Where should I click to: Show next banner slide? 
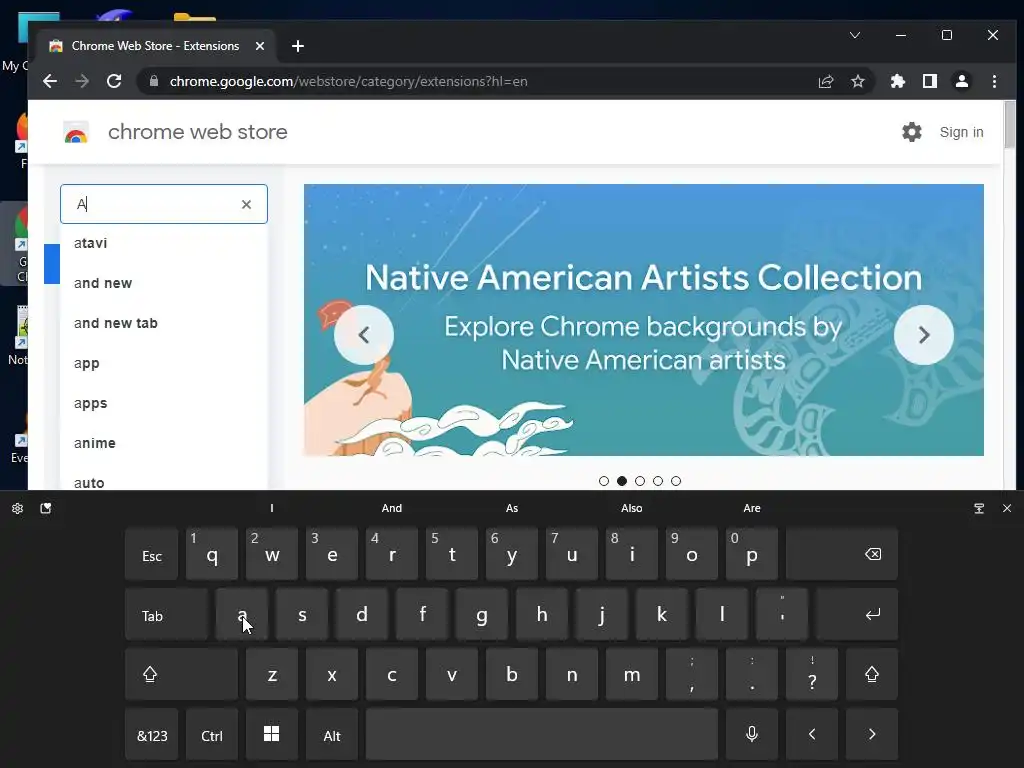(923, 335)
